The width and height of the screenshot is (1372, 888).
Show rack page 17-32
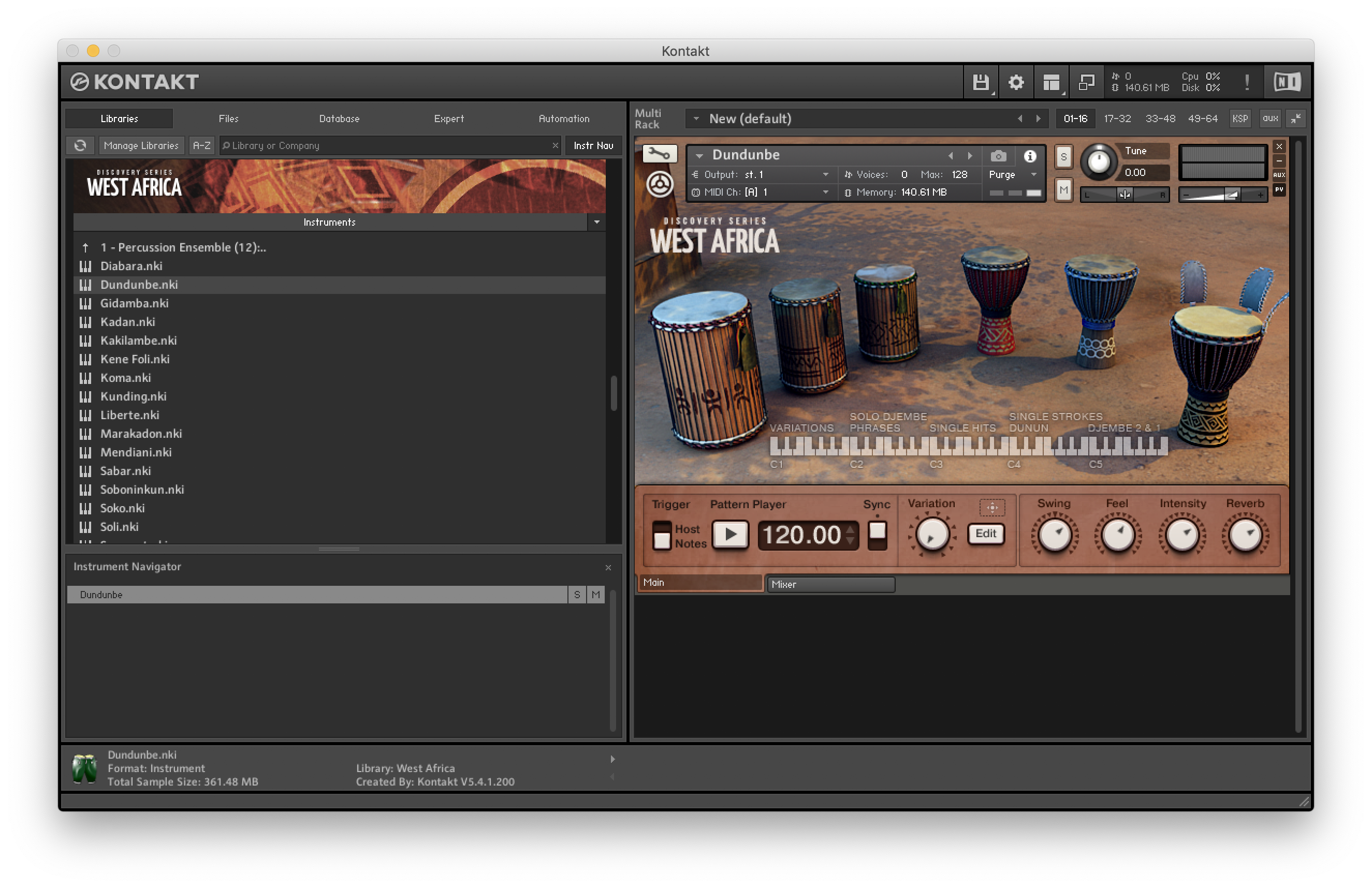coord(1117,119)
